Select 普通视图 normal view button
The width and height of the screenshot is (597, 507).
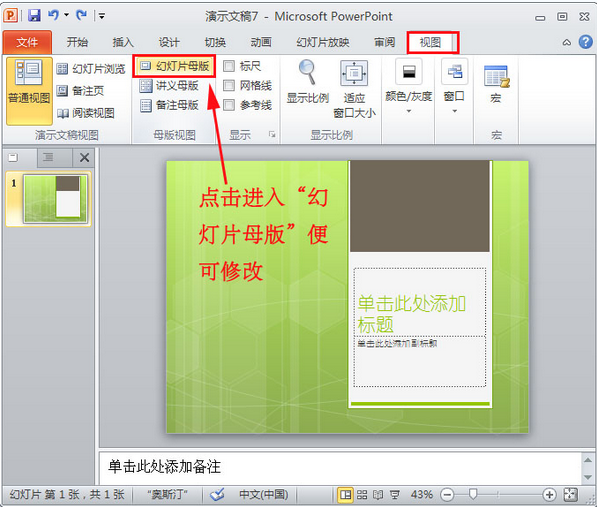click(x=29, y=91)
